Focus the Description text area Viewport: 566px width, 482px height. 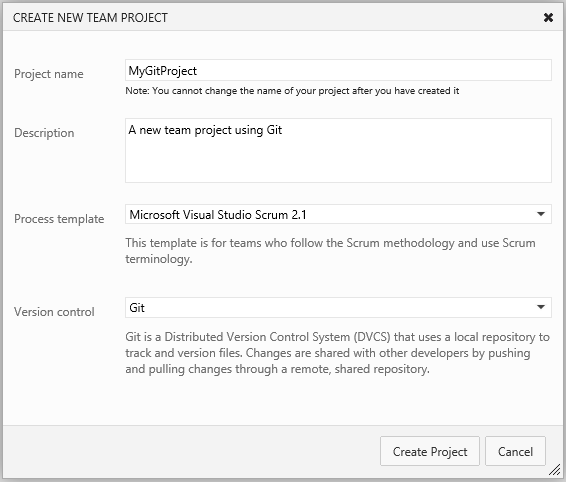pyautogui.click(x=338, y=150)
